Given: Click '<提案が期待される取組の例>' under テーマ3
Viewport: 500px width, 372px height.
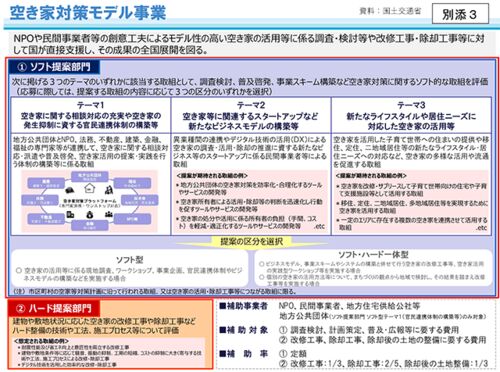Looking at the screenshot, I should click(x=371, y=175).
